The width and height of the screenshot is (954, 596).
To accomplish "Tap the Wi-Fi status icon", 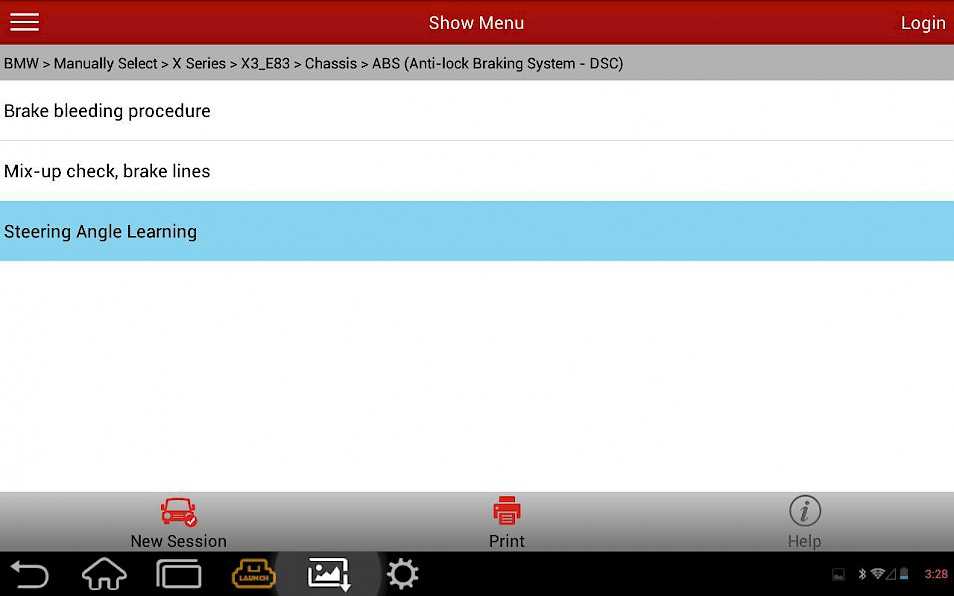I will [877, 574].
